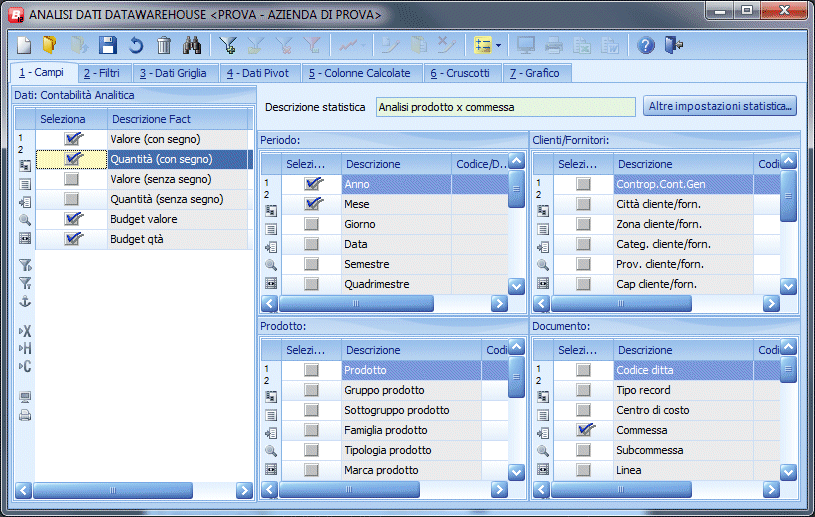
Task: Open the view options dropdown arrow in toolbar
Action: coord(498,45)
